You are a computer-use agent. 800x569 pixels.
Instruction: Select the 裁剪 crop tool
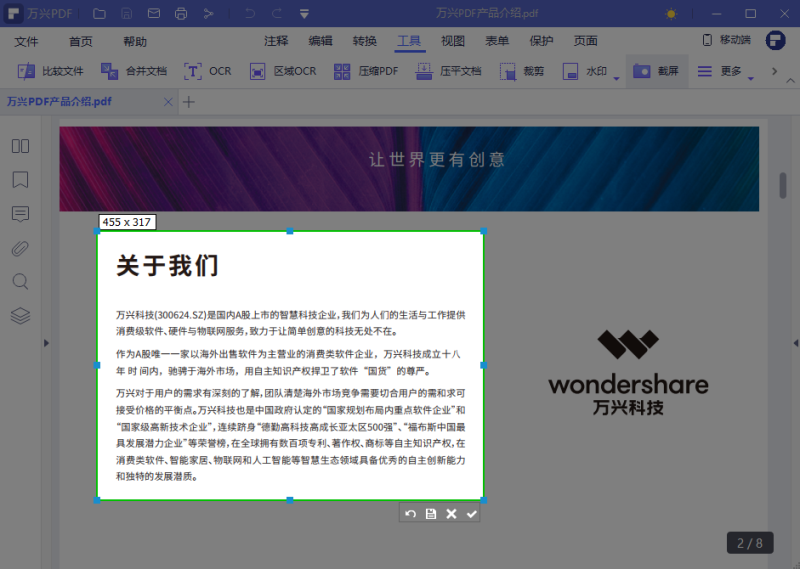[522, 71]
